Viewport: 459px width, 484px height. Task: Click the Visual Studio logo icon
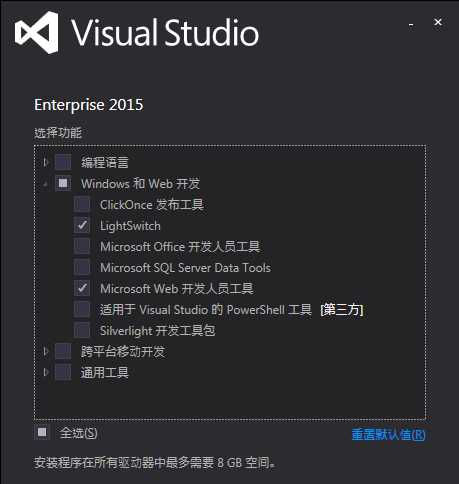point(37,33)
